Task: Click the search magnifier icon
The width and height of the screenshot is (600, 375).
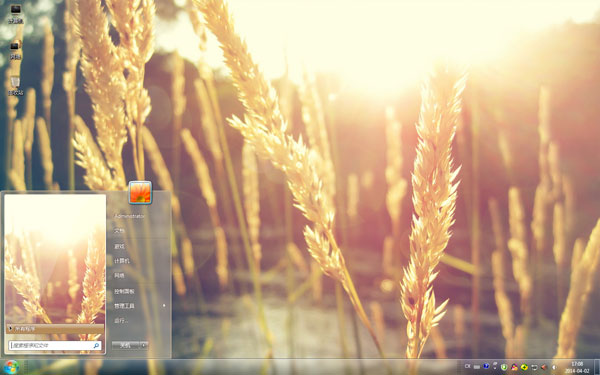Action: (x=96, y=346)
